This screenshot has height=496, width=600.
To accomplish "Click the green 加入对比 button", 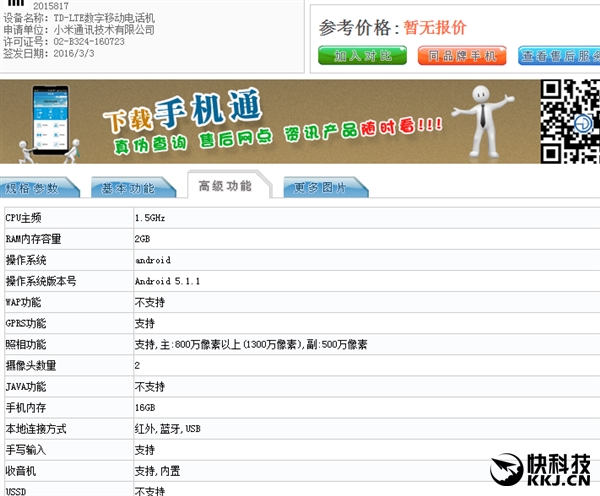I will pos(355,56).
